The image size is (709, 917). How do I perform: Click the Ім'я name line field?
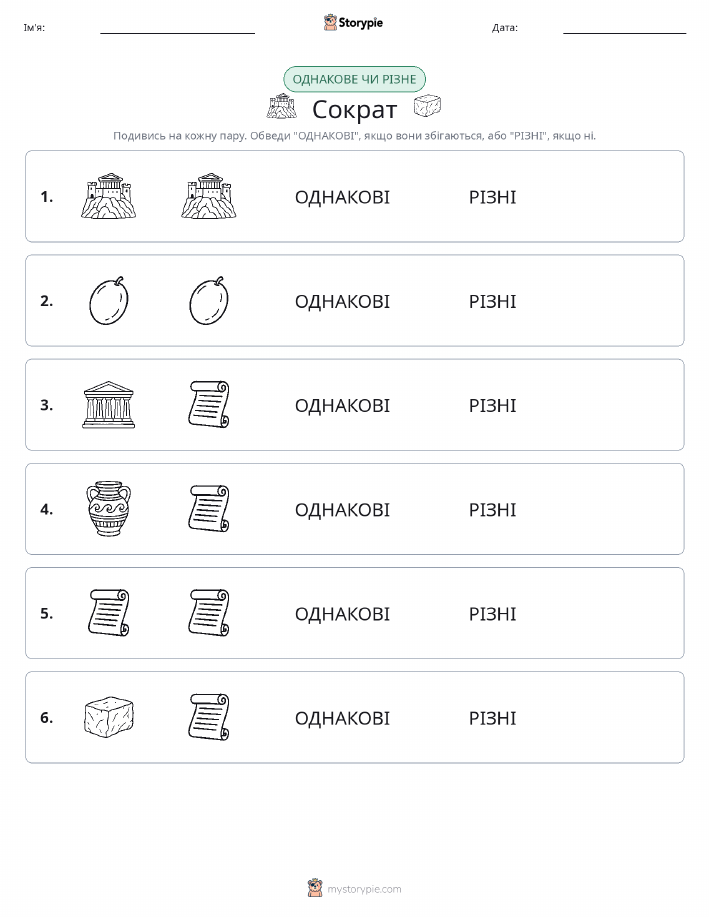[x=177, y=27]
